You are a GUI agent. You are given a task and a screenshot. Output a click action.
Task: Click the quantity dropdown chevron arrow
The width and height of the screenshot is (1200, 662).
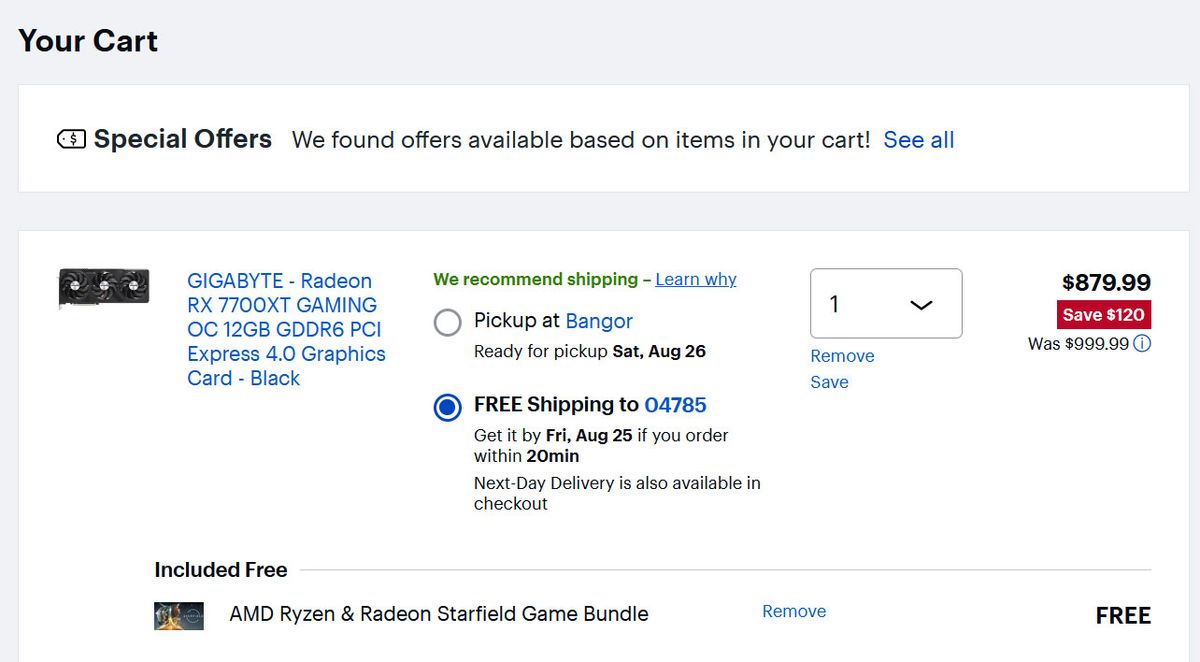pyautogui.click(x=921, y=305)
